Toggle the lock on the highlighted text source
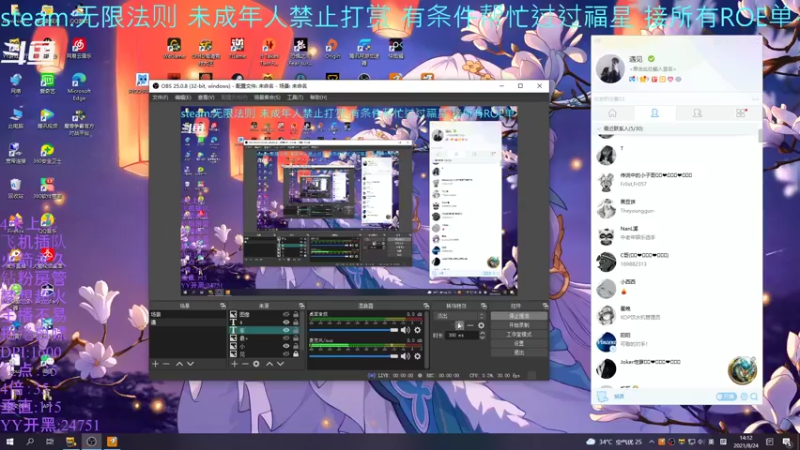The image size is (800, 450). (296, 330)
